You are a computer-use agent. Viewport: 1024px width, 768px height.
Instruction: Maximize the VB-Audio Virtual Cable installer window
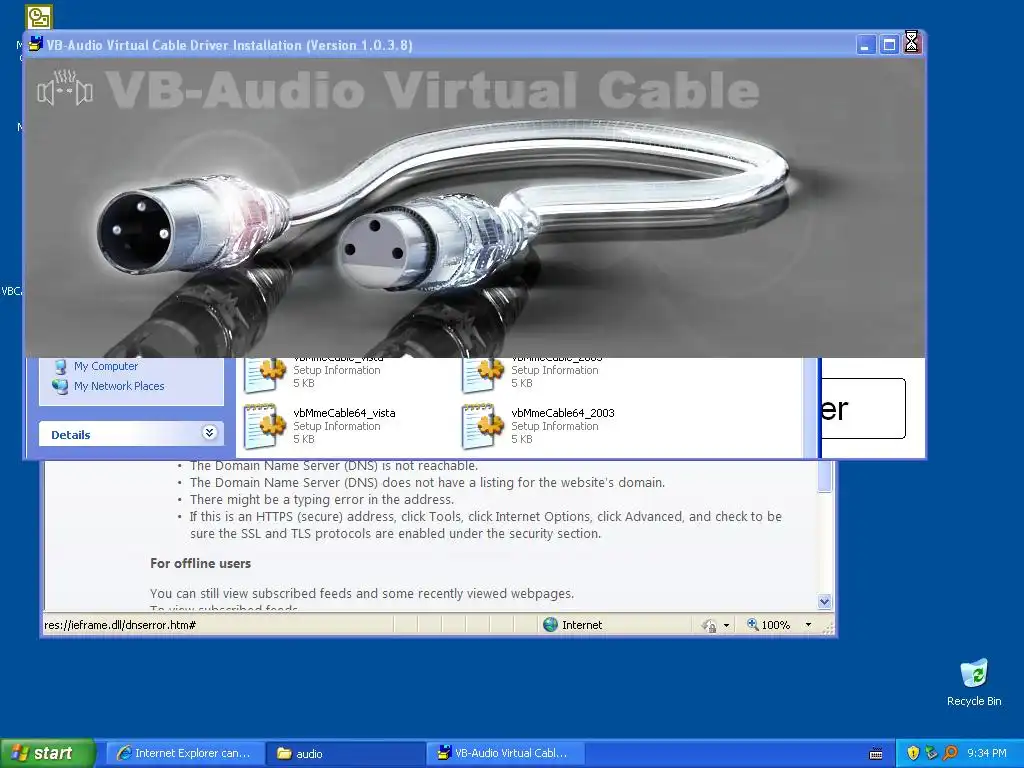pyautogui.click(x=889, y=45)
